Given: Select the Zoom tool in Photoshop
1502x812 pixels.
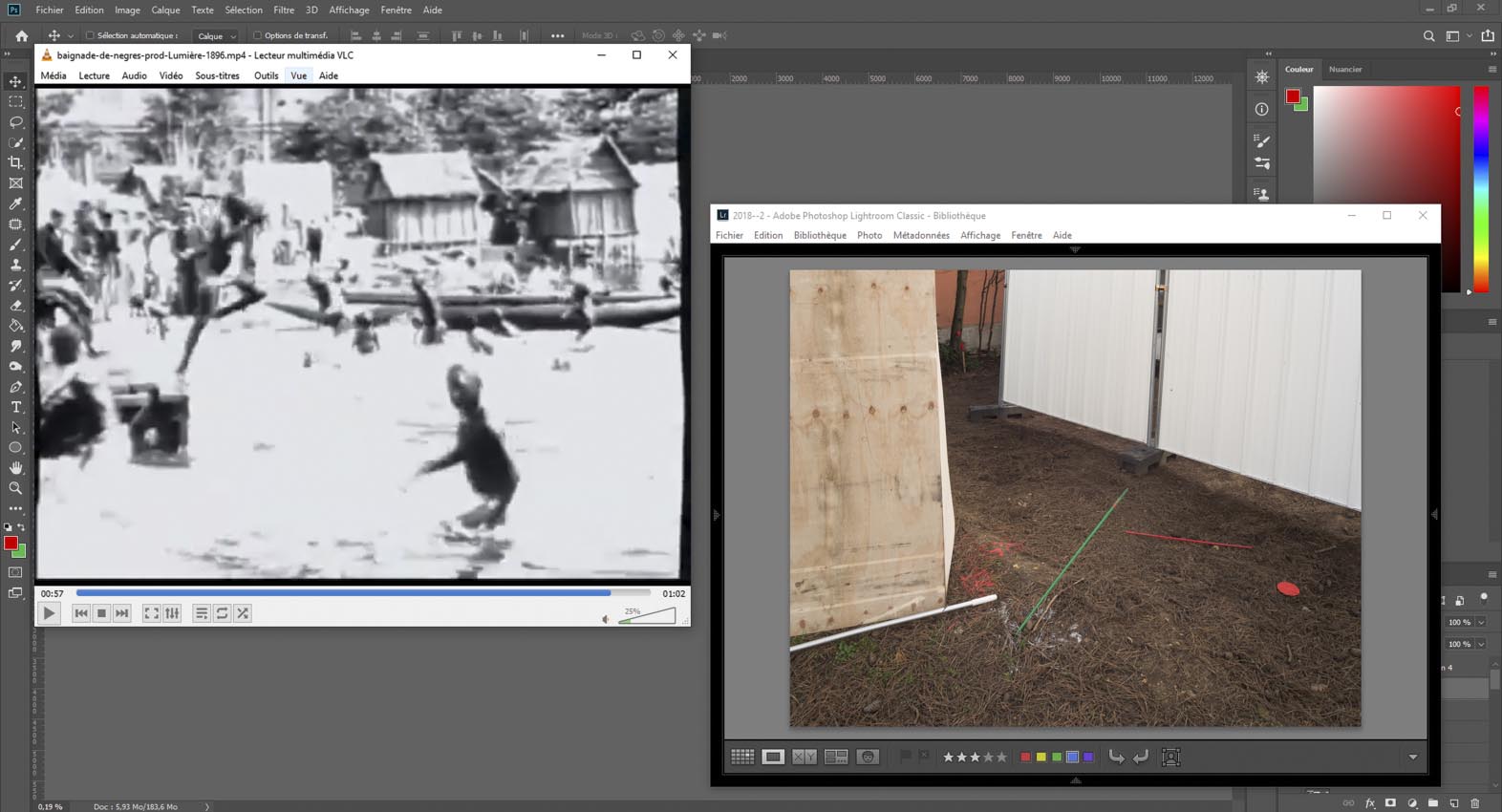Looking at the screenshot, I should (15, 488).
